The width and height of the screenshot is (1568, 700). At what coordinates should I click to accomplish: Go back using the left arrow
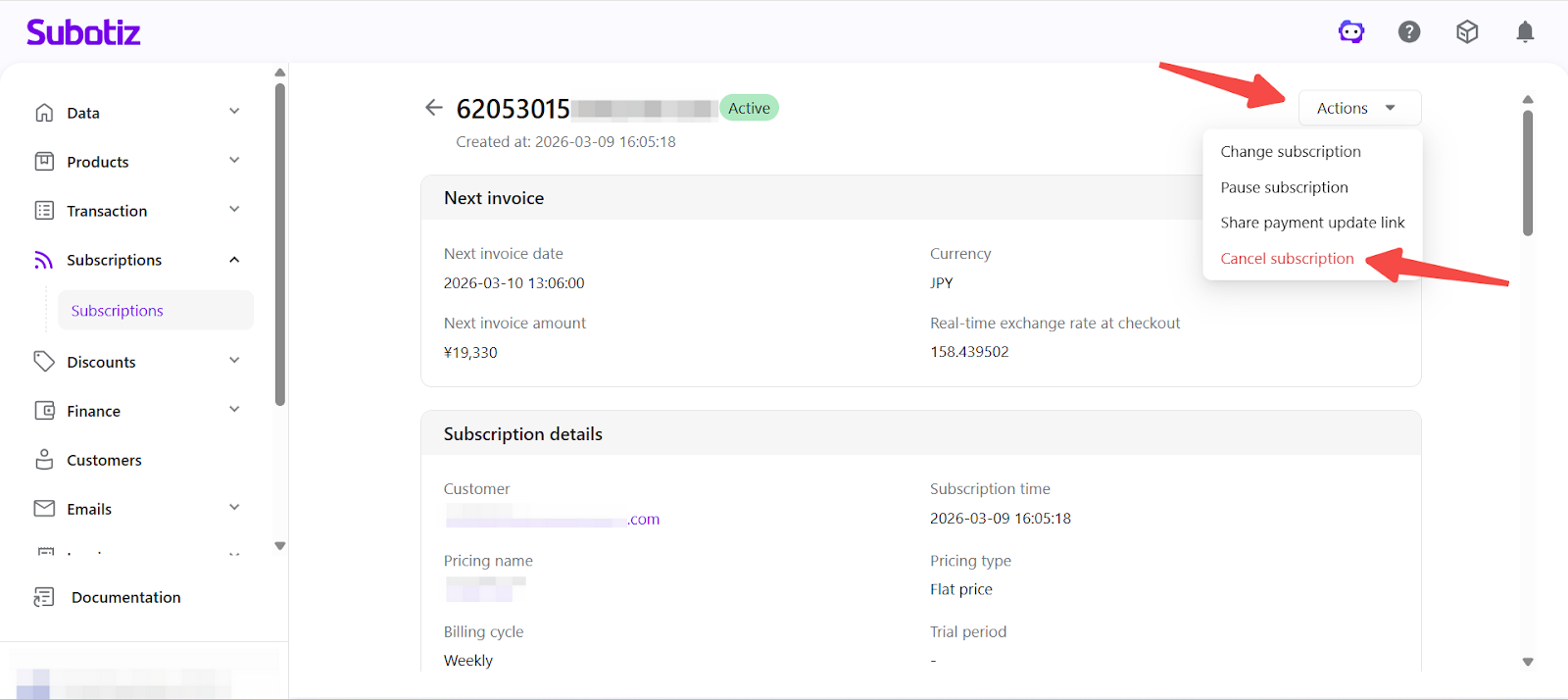click(434, 108)
